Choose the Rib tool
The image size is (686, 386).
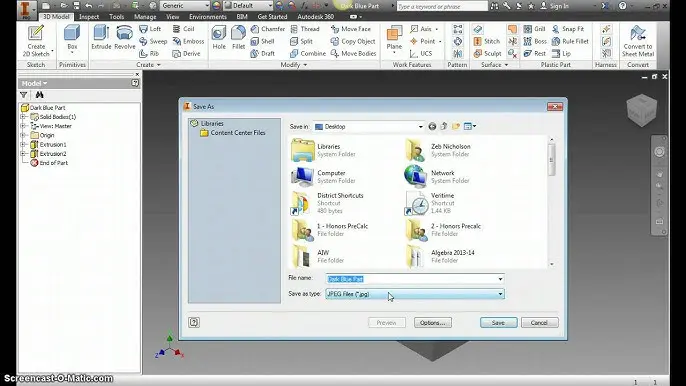click(x=149, y=53)
